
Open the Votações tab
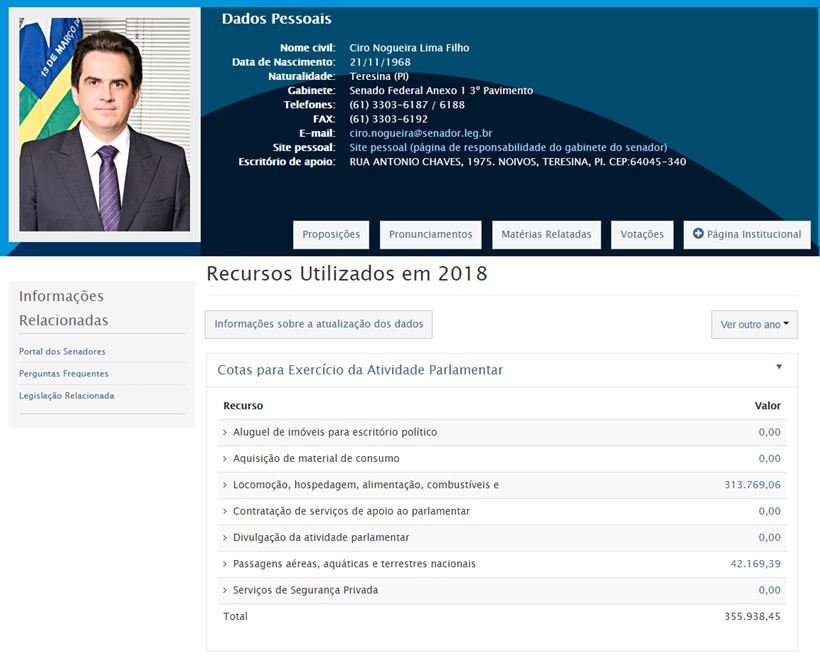642,234
